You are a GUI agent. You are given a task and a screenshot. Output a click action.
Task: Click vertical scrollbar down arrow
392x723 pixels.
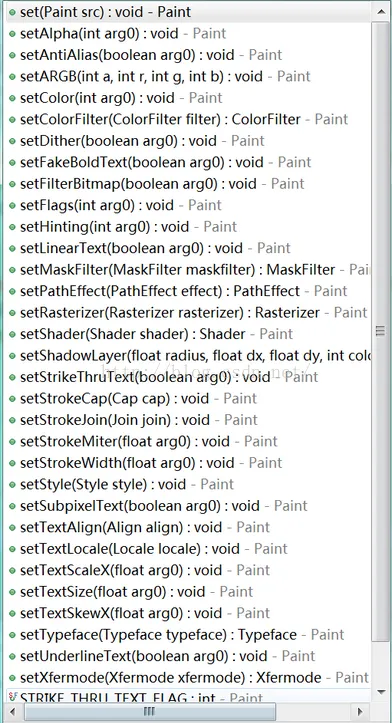(381, 692)
